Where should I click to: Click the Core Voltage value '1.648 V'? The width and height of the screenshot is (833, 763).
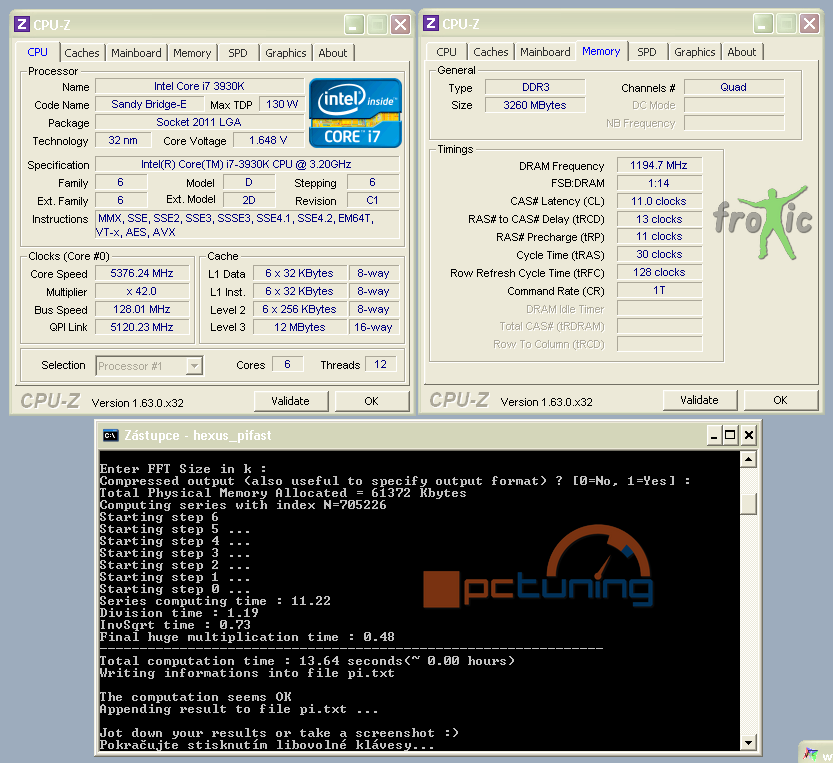click(x=268, y=140)
